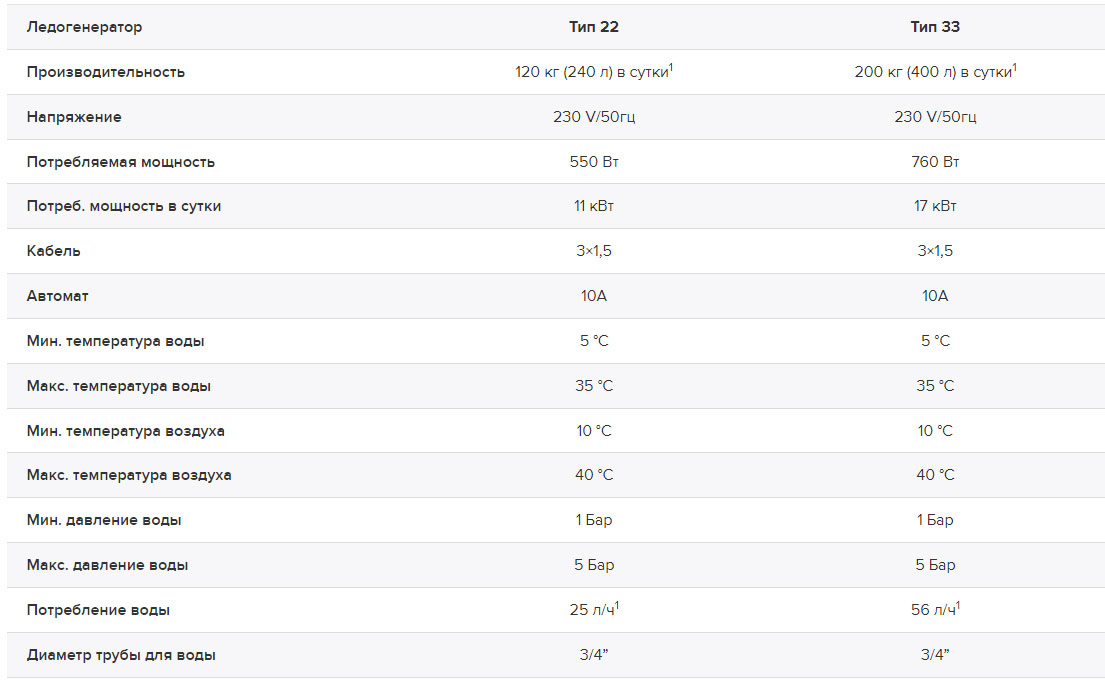1105x680 pixels.
Task: Click the Кабель row label
Action: coord(54,251)
